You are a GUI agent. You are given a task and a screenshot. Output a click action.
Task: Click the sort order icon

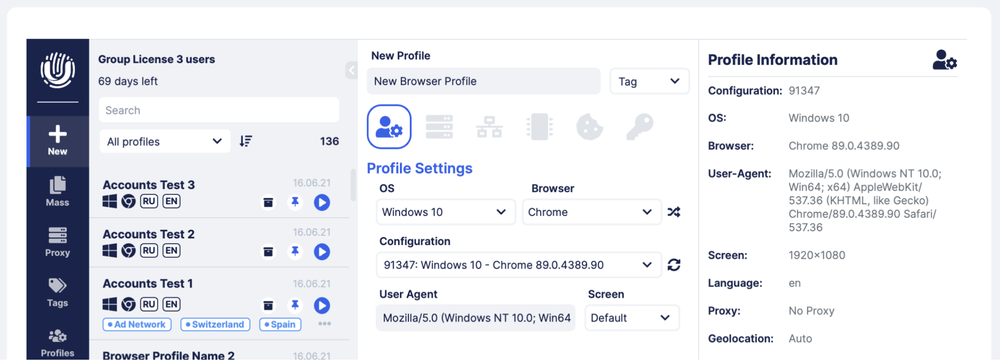click(246, 141)
